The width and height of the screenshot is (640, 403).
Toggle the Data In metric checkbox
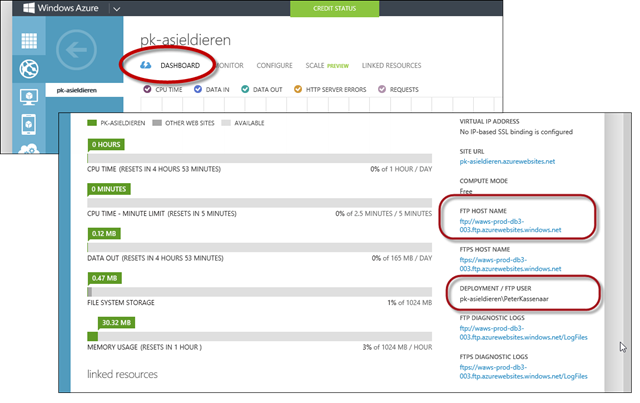198,89
